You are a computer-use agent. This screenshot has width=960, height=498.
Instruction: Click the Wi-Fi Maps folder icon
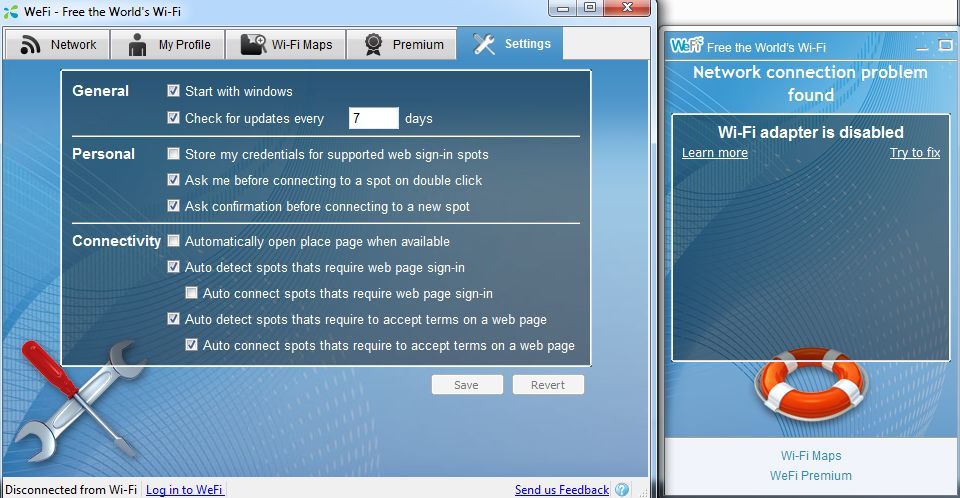253,44
